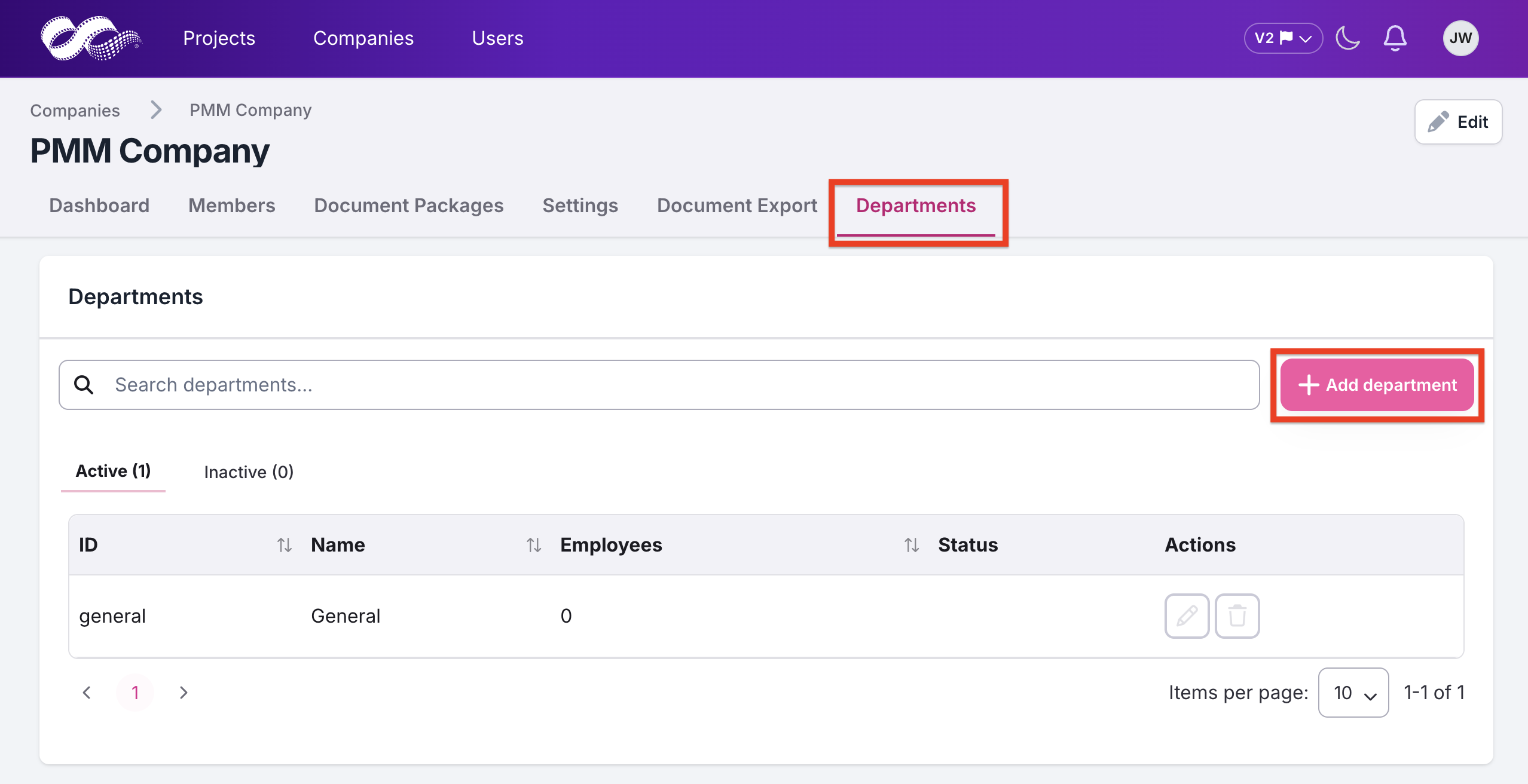The width and height of the screenshot is (1528, 784).
Task: Open the V2 version dropdown
Action: 1283,38
